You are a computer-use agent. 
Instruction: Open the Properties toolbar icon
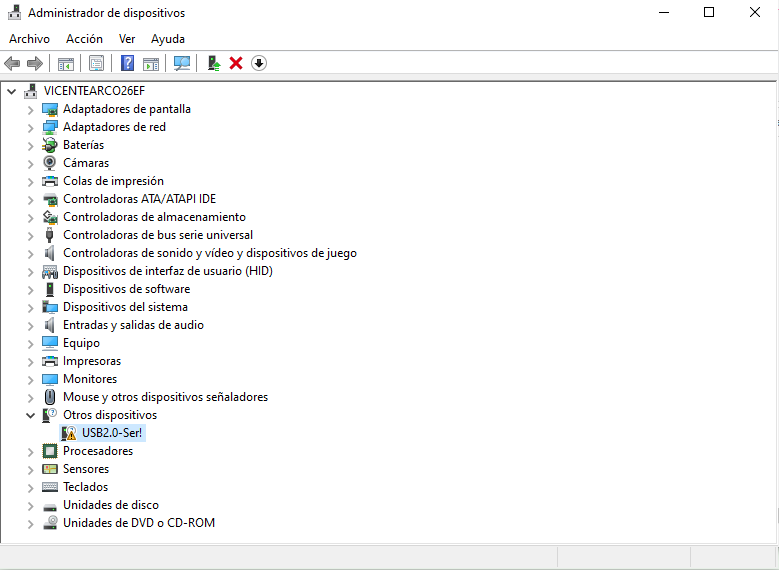(x=96, y=63)
